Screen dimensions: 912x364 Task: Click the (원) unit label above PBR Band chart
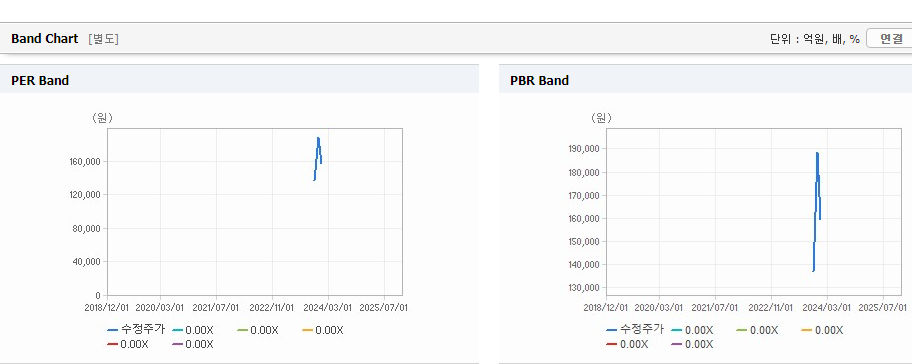(601, 118)
